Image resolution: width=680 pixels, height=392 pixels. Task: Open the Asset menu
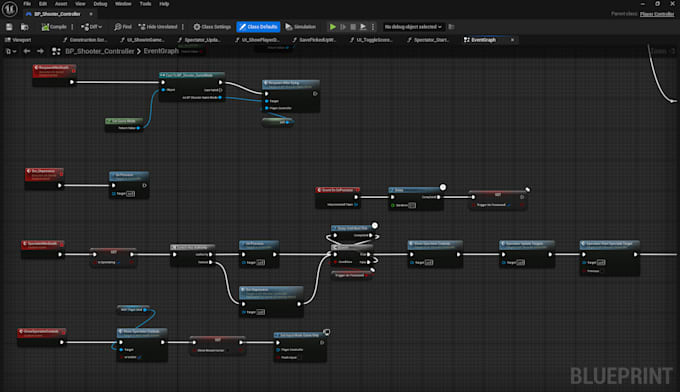[x=61, y=4]
